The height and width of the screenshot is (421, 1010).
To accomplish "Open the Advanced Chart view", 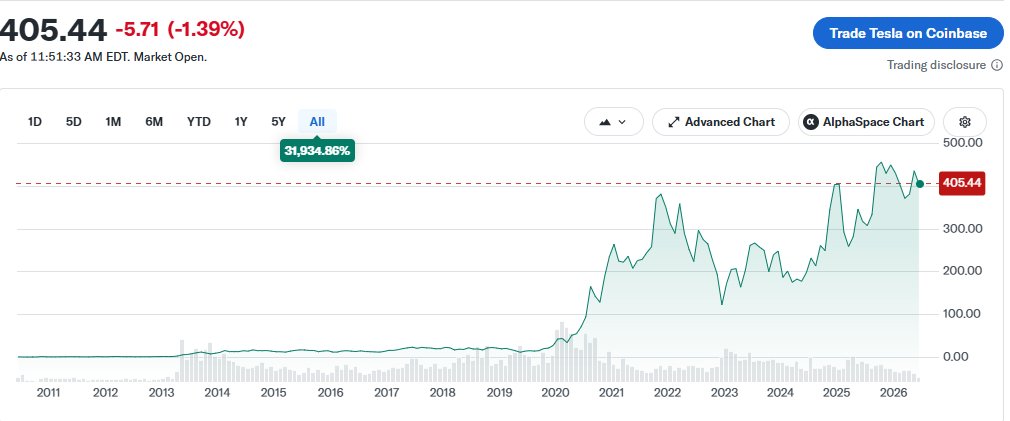I will [x=721, y=122].
